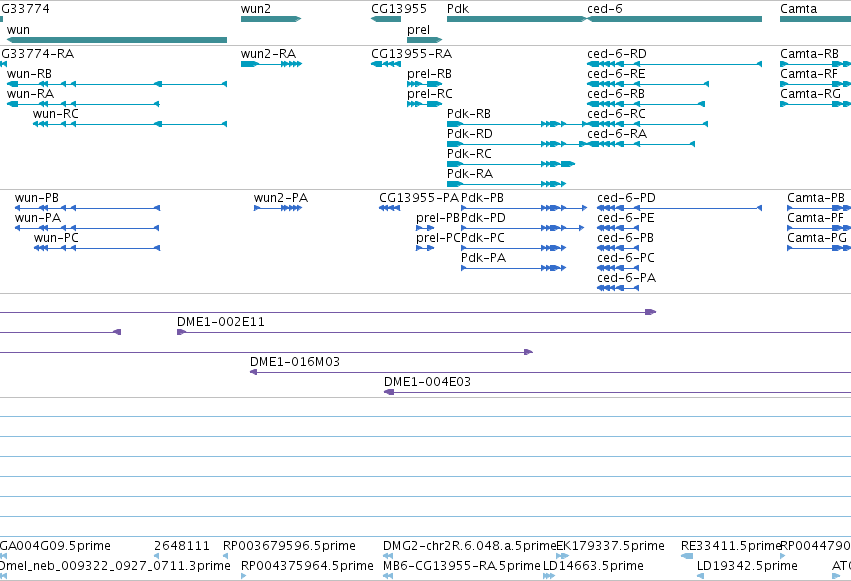Screen dimensions: 851x581
Task: Click the prel-RC transcript label
Action: [429, 94]
